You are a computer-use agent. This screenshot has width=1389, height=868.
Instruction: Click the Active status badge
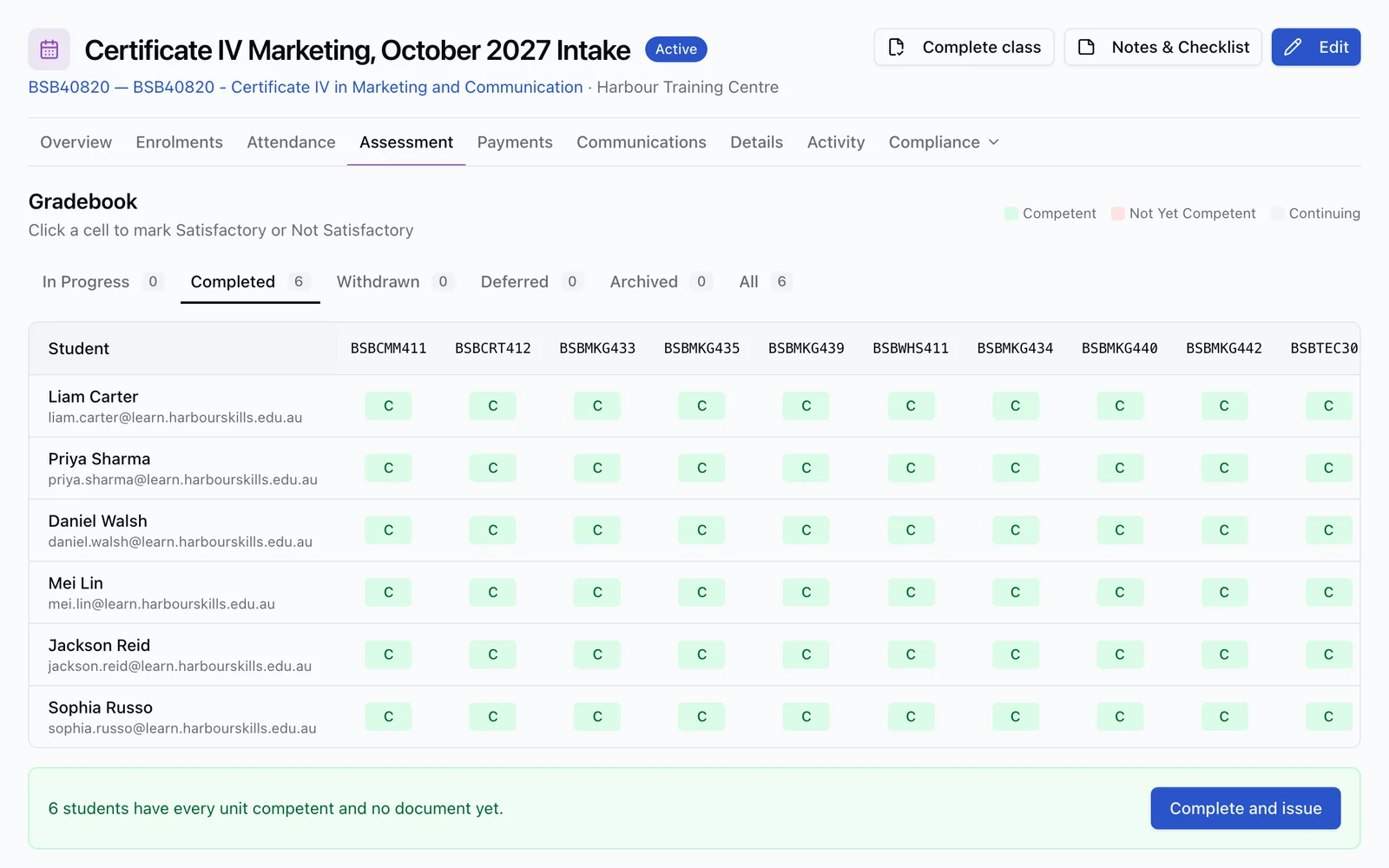676,49
